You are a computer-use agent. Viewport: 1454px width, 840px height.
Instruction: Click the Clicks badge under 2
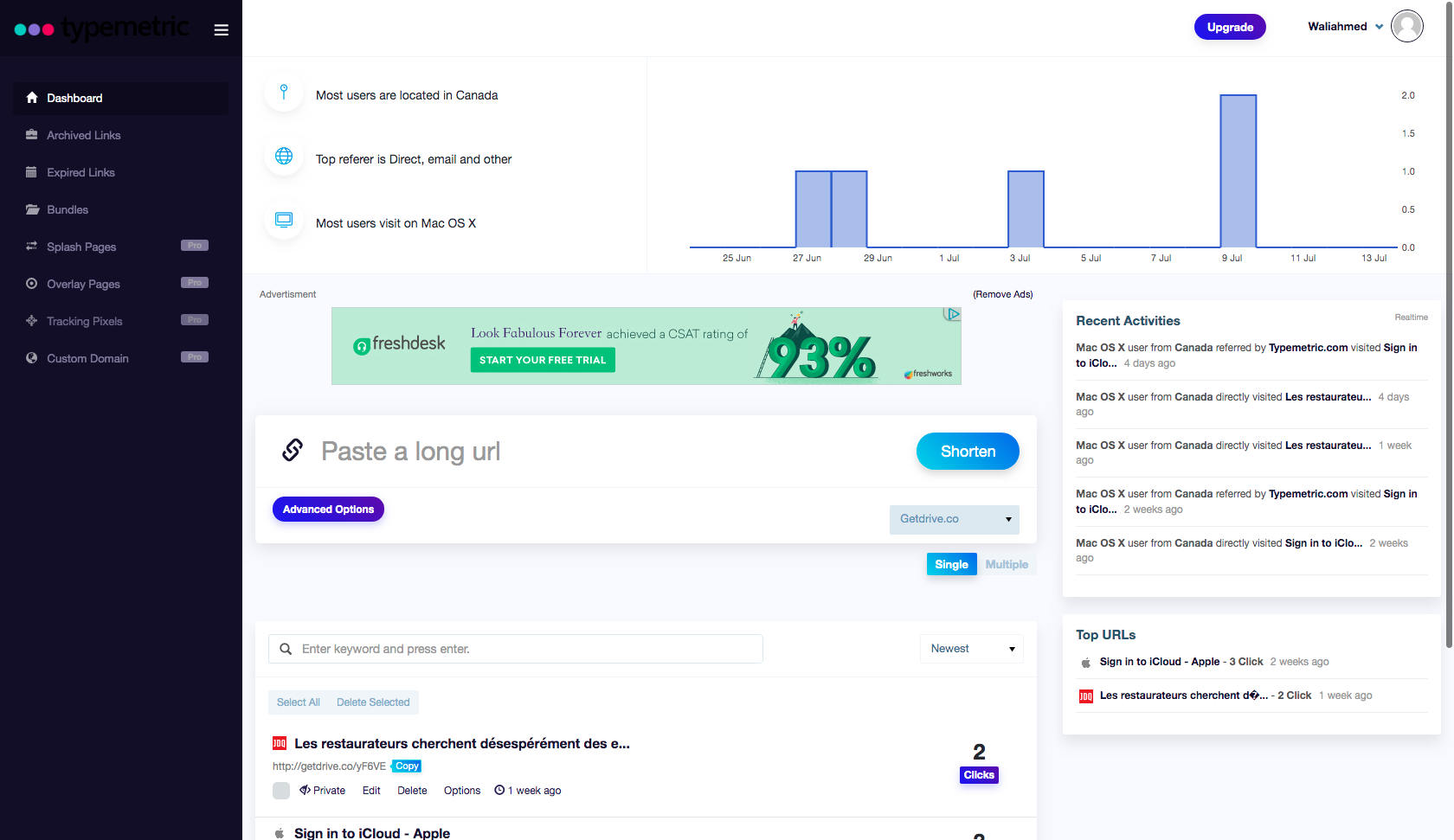click(979, 775)
